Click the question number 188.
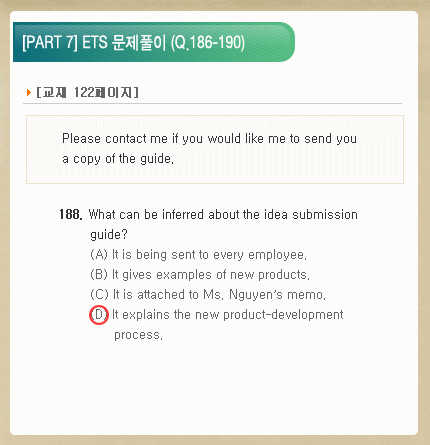 click(x=71, y=214)
